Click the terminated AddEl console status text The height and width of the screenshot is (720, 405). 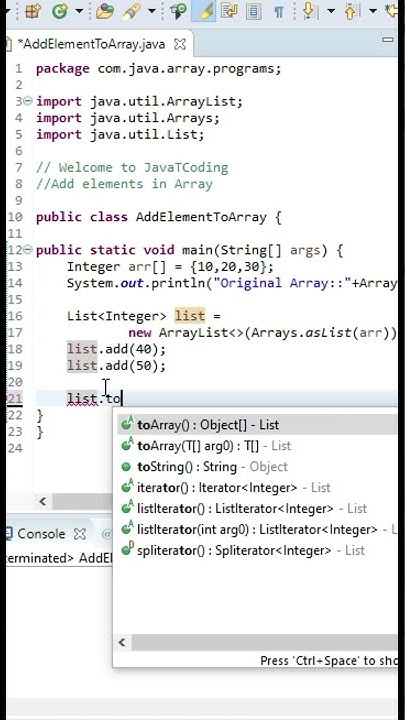[x=59, y=558]
